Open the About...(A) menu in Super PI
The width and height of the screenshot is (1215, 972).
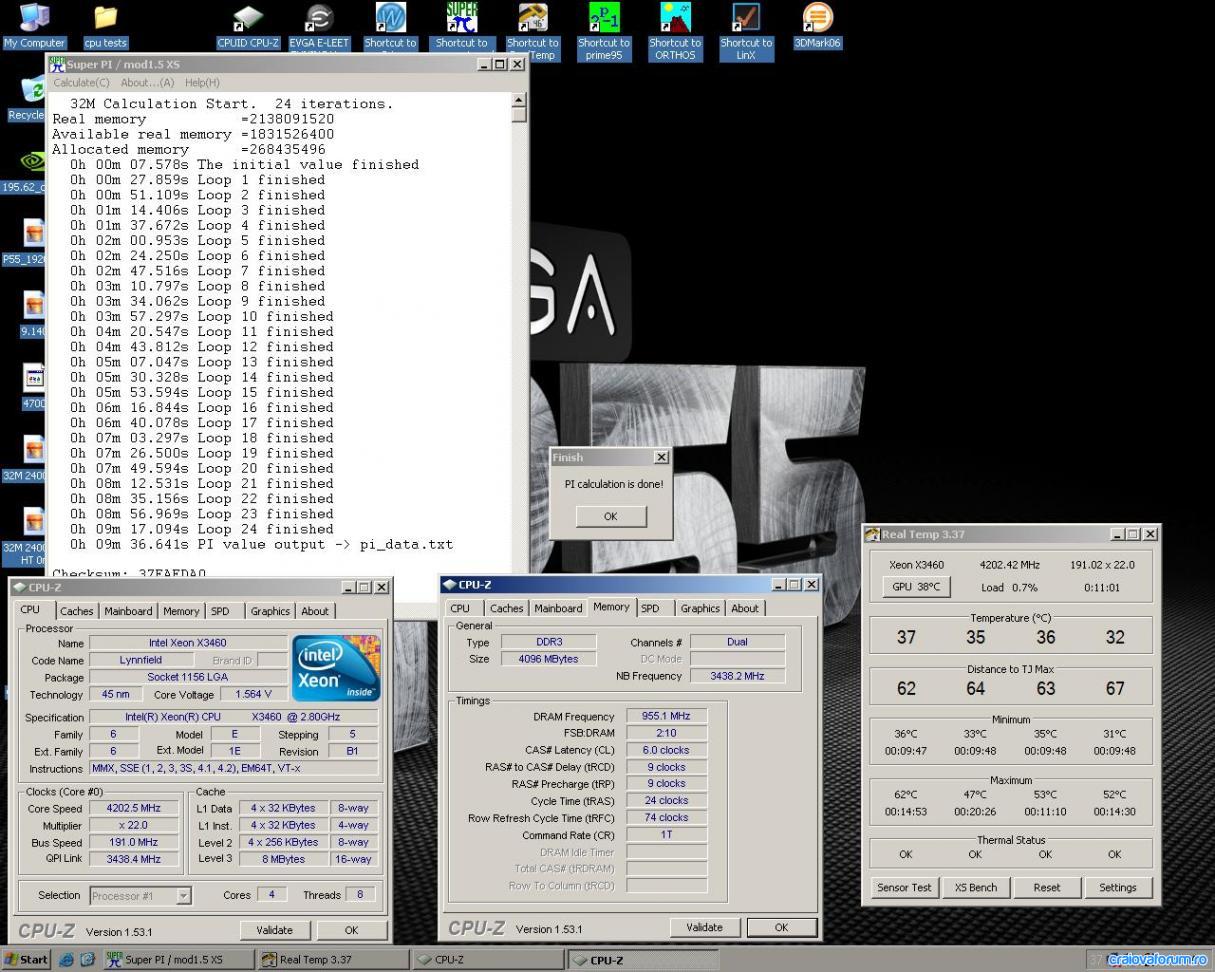[147, 82]
